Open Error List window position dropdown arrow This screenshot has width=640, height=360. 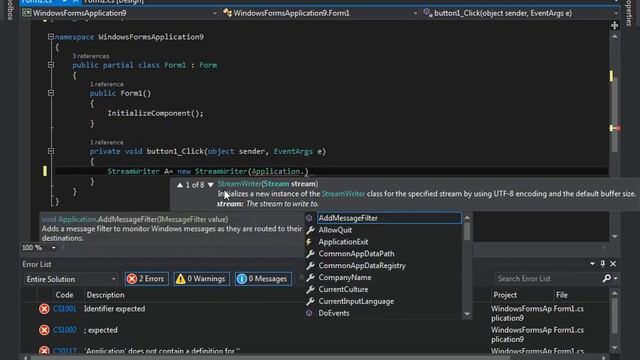592,264
